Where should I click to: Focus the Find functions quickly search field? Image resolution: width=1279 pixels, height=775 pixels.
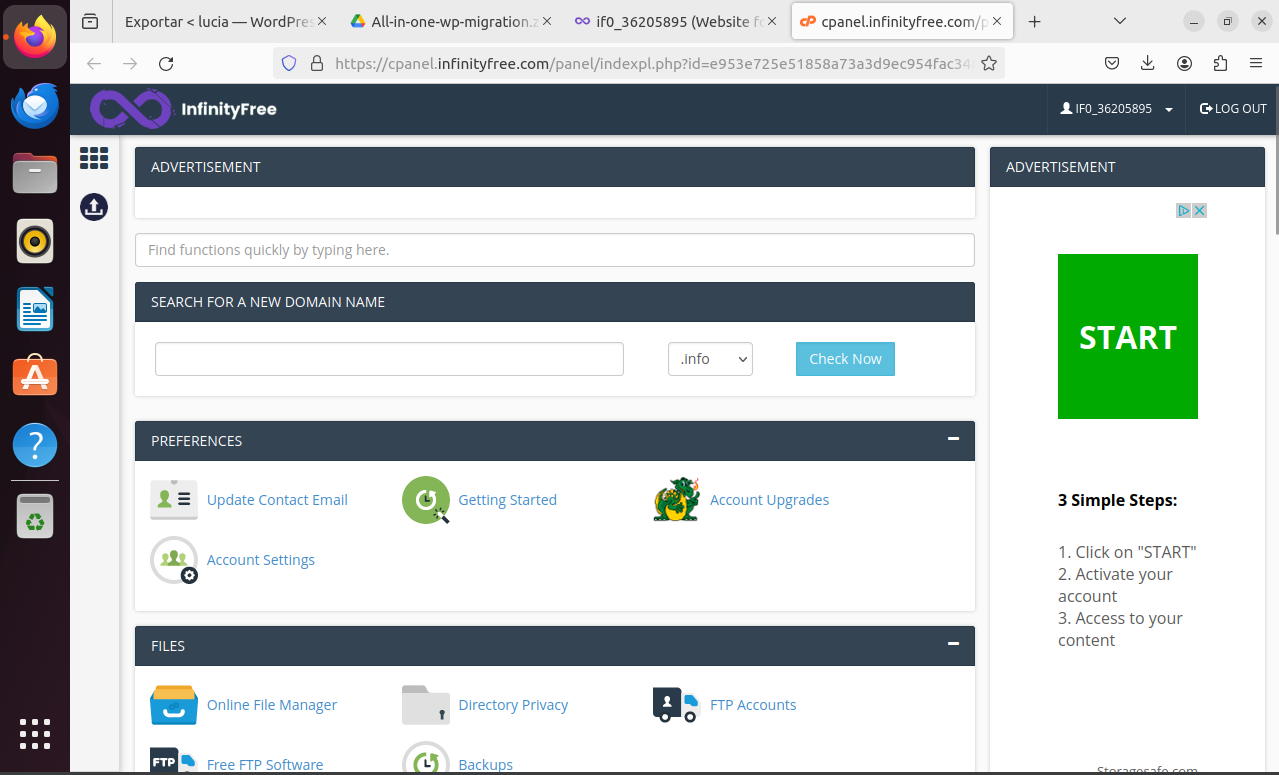pyautogui.click(x=554, y=250)
